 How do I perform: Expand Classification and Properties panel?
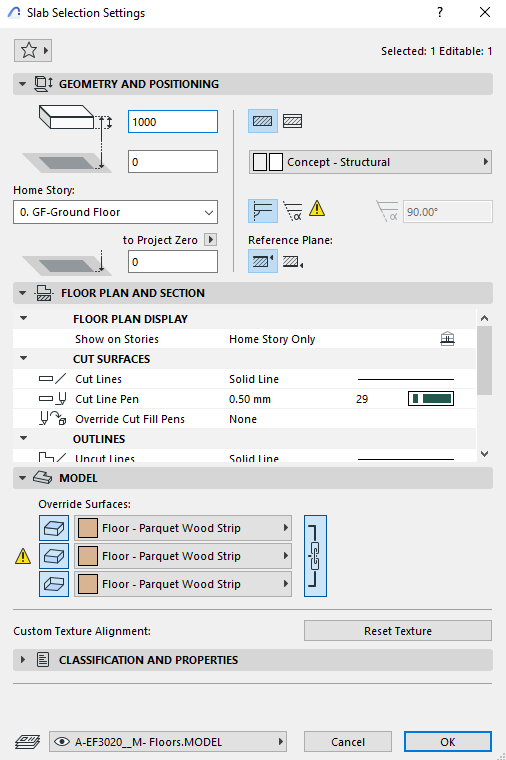[x=253, y=660]
